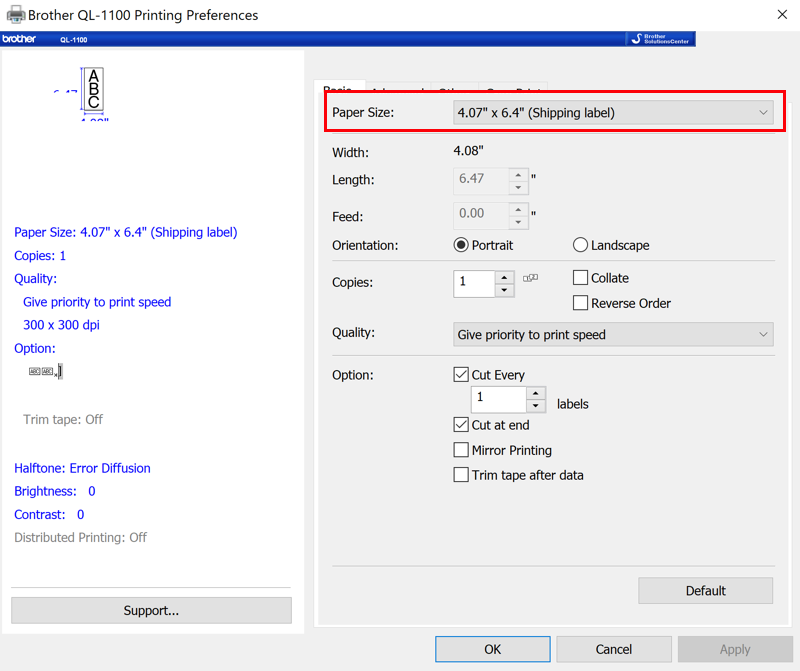Viewport: 800px width, 671px height.
Task: Click the 'Halftone: Error Diffusion' text
Action: [82, 468]
